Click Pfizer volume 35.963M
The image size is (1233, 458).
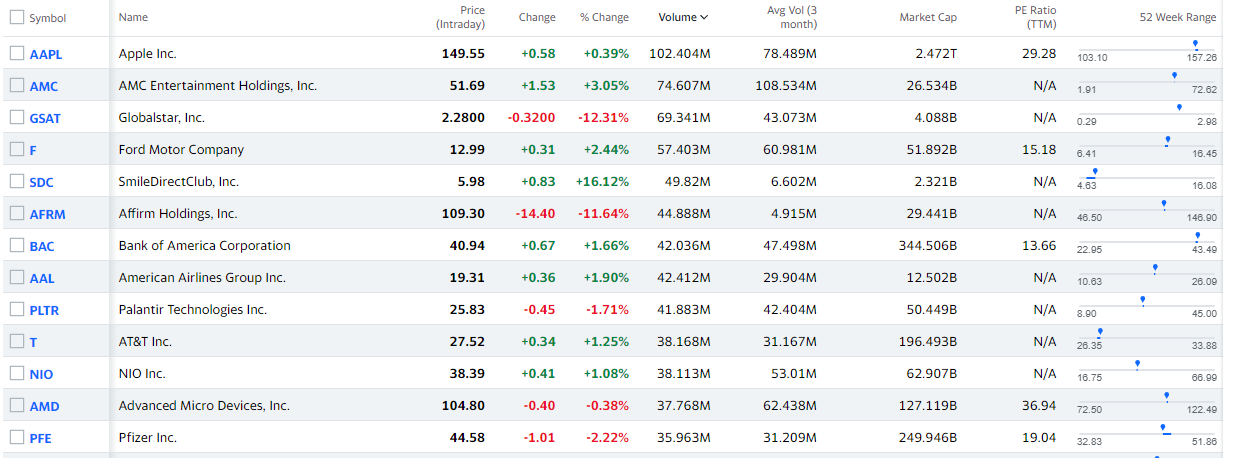click(x=684, y=437)
